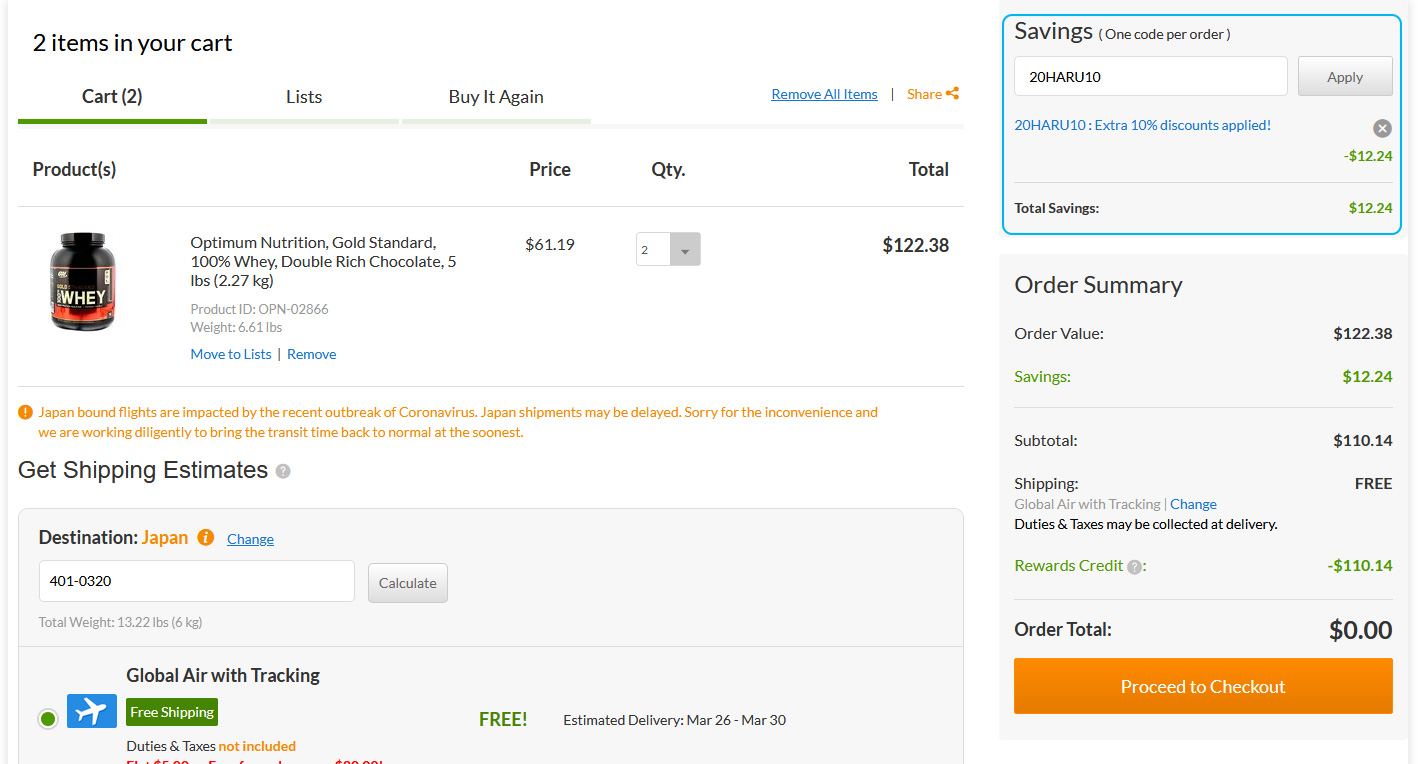The image size is (1421, 764).
Task: Open the quantity dropdown for whey protein
Action: (x=685, y=250)
